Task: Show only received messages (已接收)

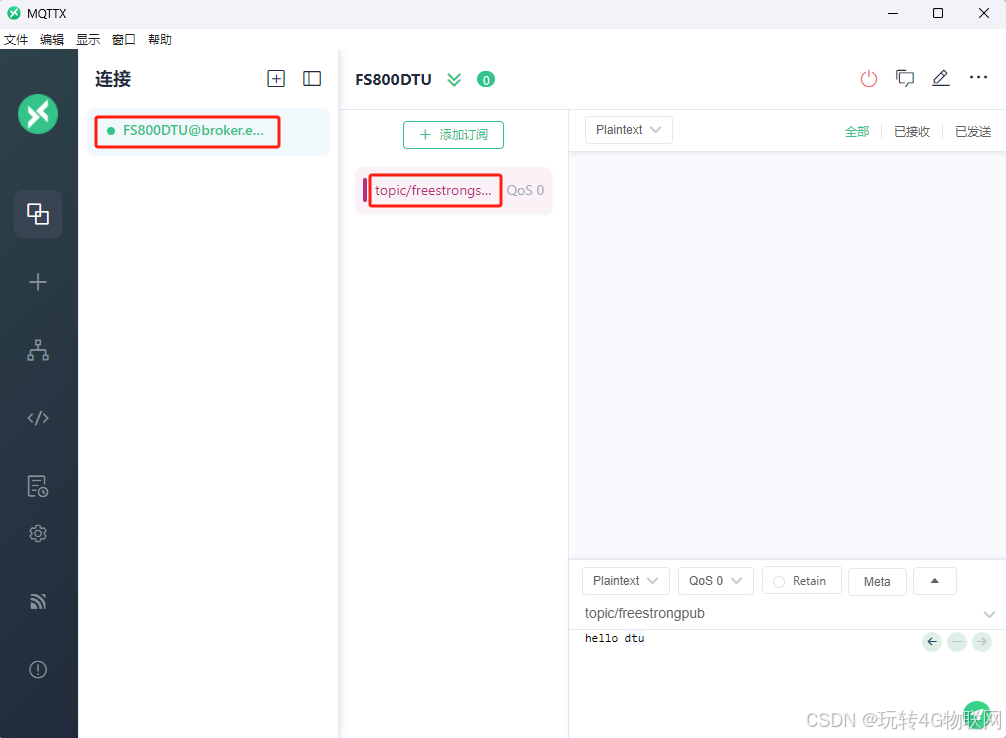Action: point(911,131)
